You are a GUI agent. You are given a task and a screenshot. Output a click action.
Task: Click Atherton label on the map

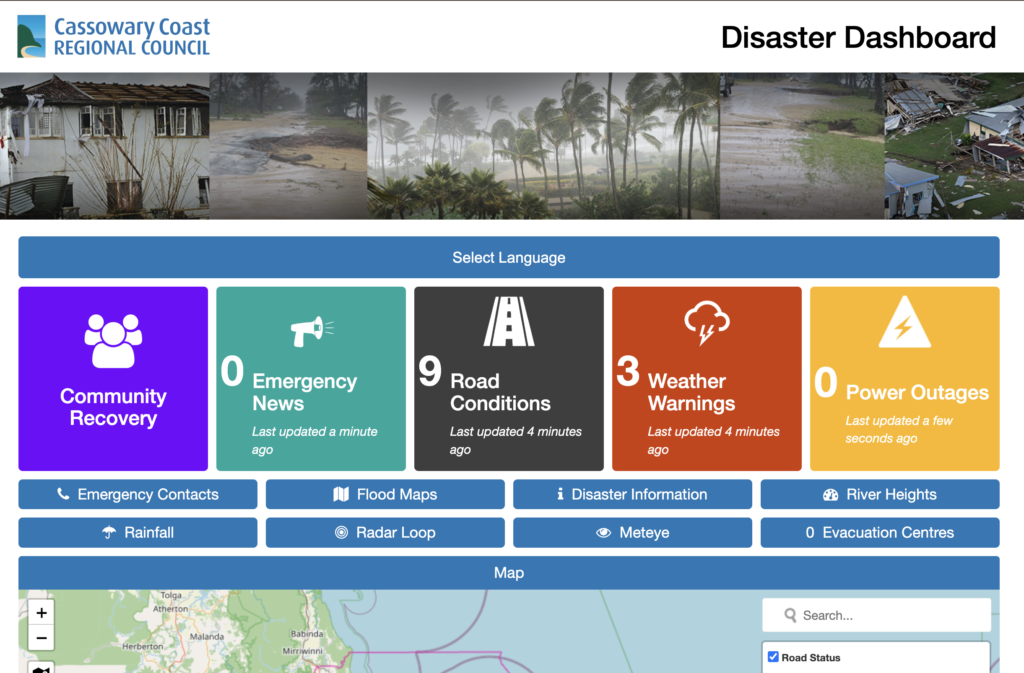(170, 608)
